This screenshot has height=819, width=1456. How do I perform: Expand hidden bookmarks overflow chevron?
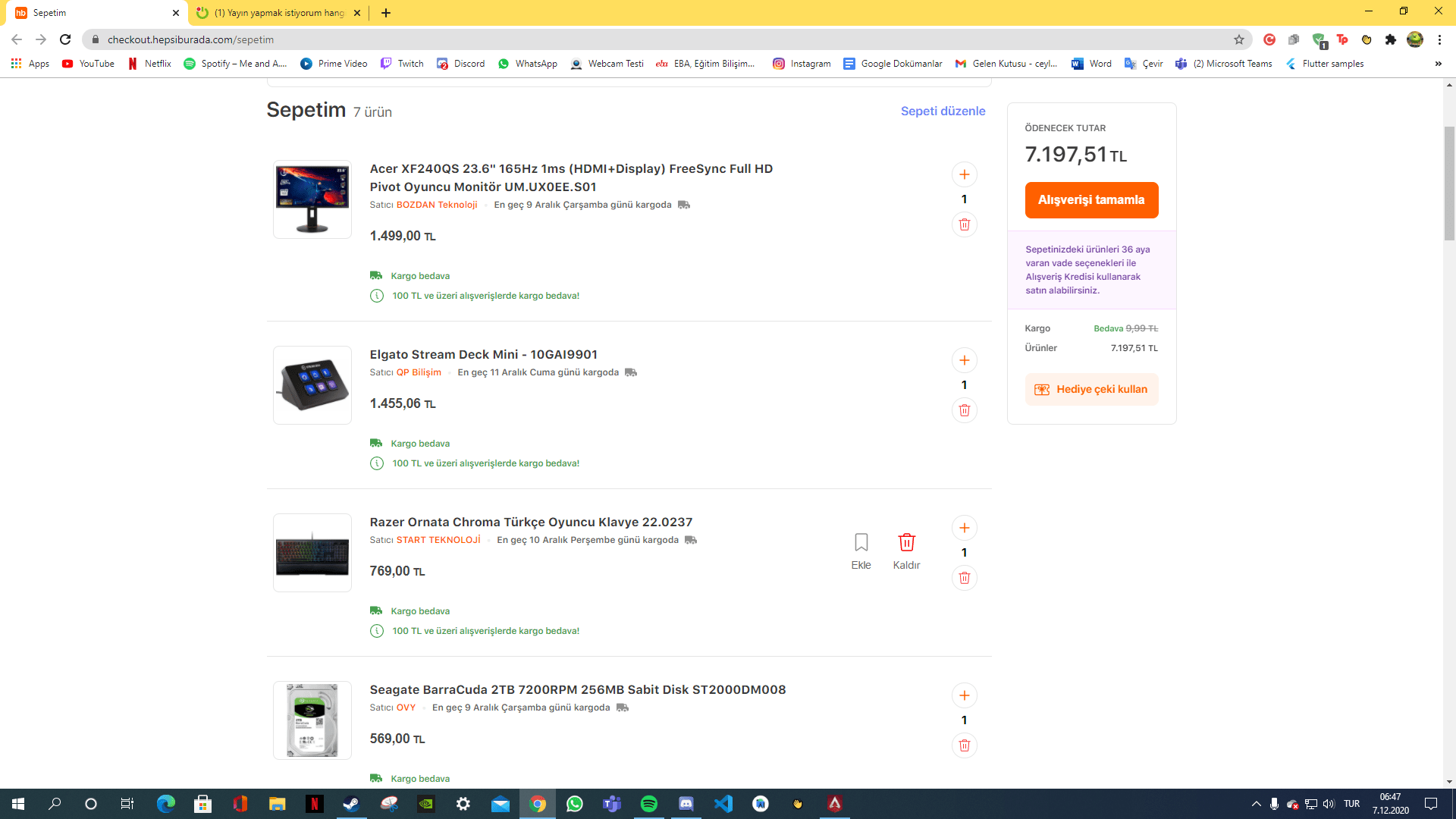click(x=1438, y=64)
